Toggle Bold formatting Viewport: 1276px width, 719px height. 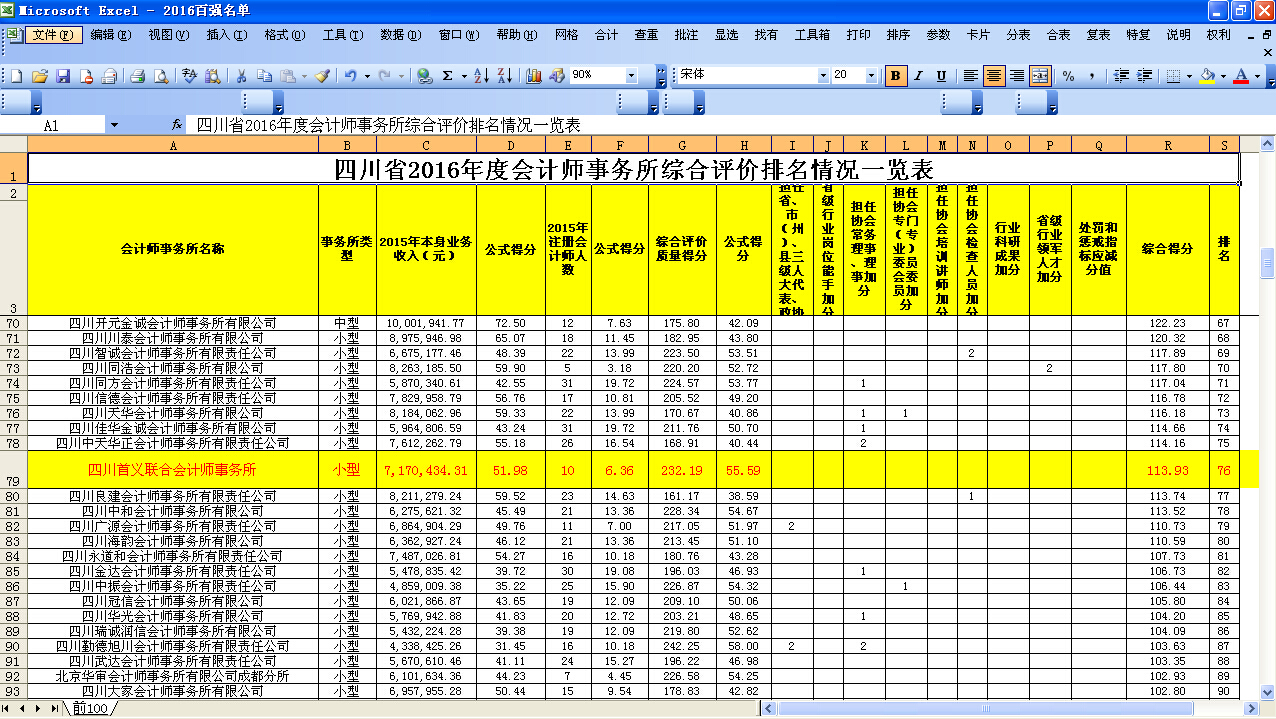[895, 76]
